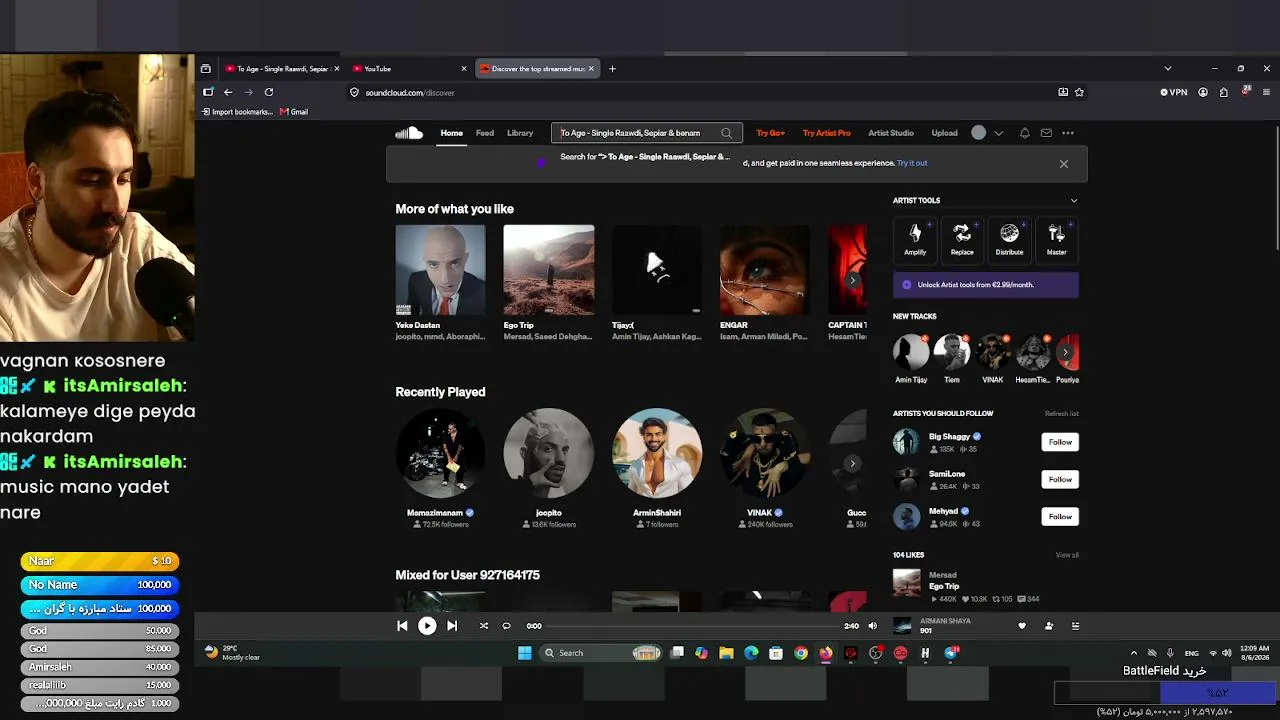Viewport: 1280px width, 720px height.
Task: Seek on the track progress bar
Action: click(x=692, y=626)
